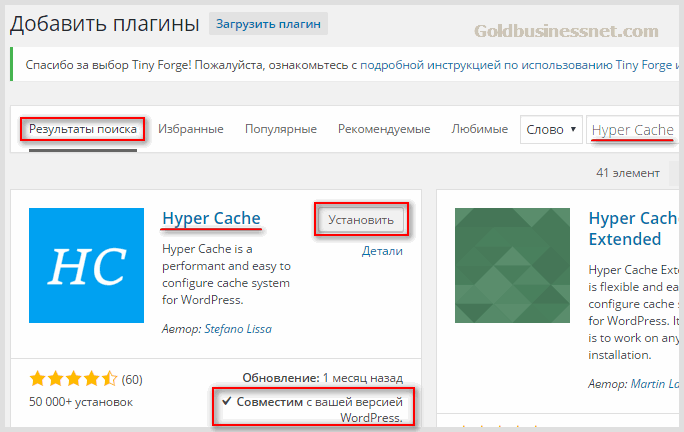Open the green Hyper Cache Extended thumbnail

(x=512, y=265)
